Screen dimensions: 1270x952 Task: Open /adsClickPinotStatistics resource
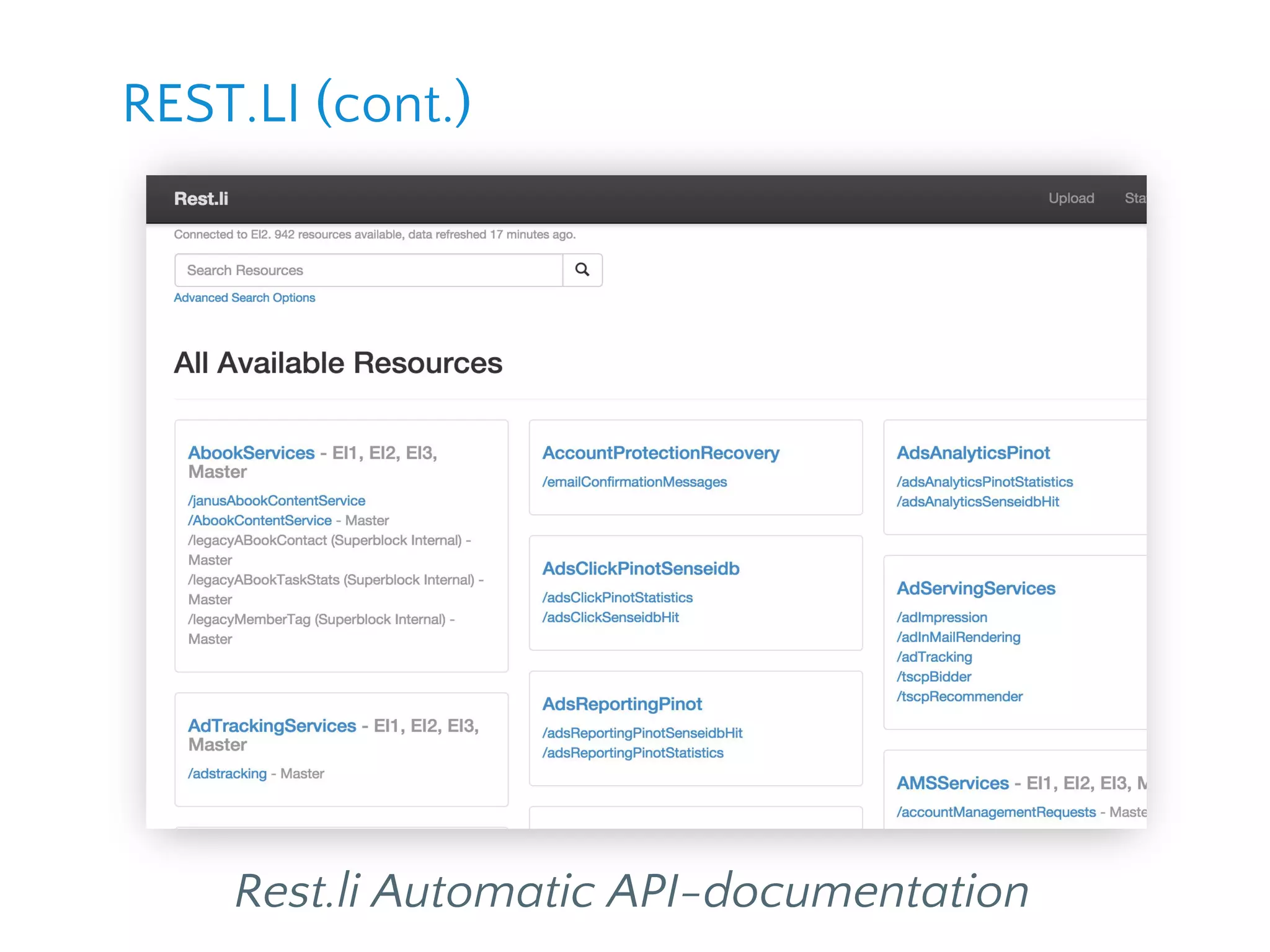pyautogui.click(x=618, y=597)
